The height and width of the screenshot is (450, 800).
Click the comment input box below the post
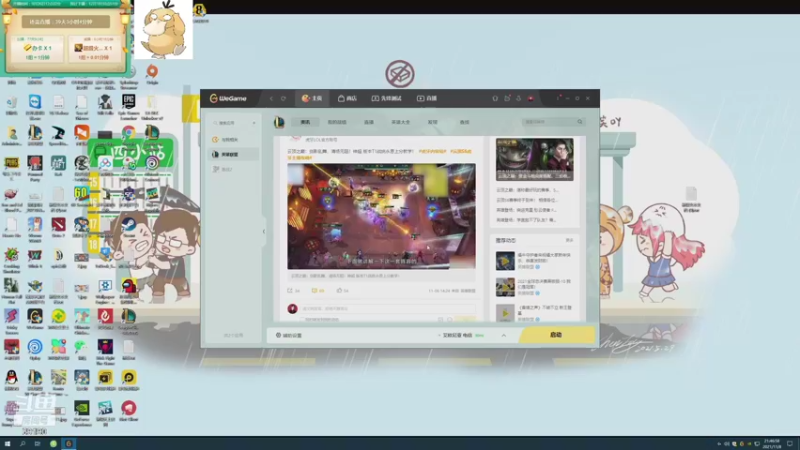pos(388,309)
